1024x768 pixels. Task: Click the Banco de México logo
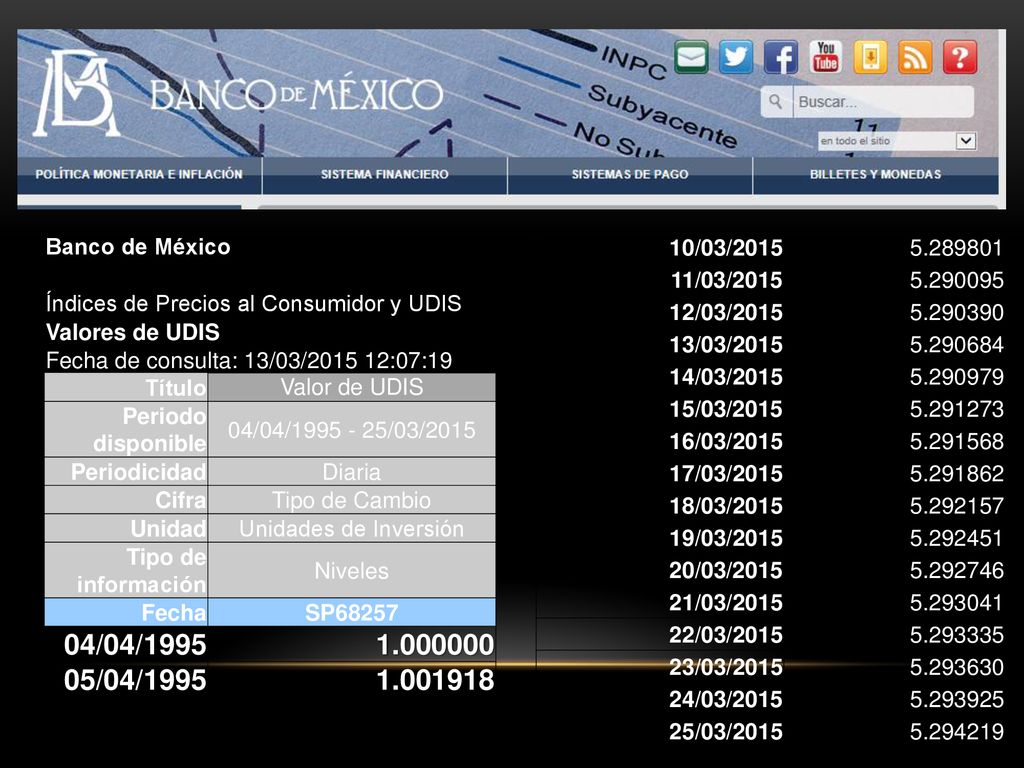[239, 93]
